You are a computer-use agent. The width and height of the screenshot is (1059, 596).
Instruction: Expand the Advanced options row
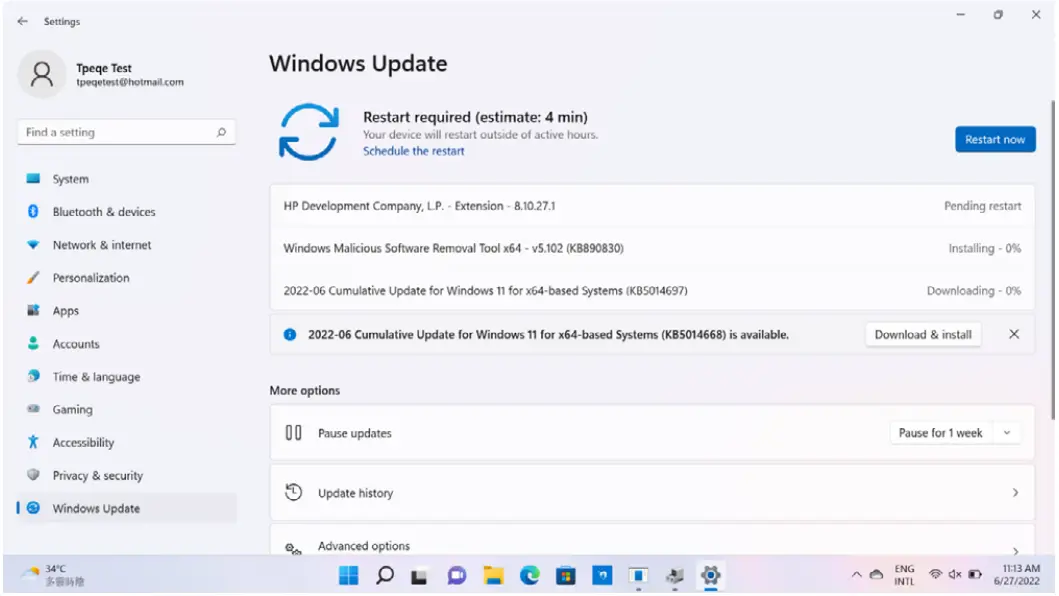coord(652,546)
